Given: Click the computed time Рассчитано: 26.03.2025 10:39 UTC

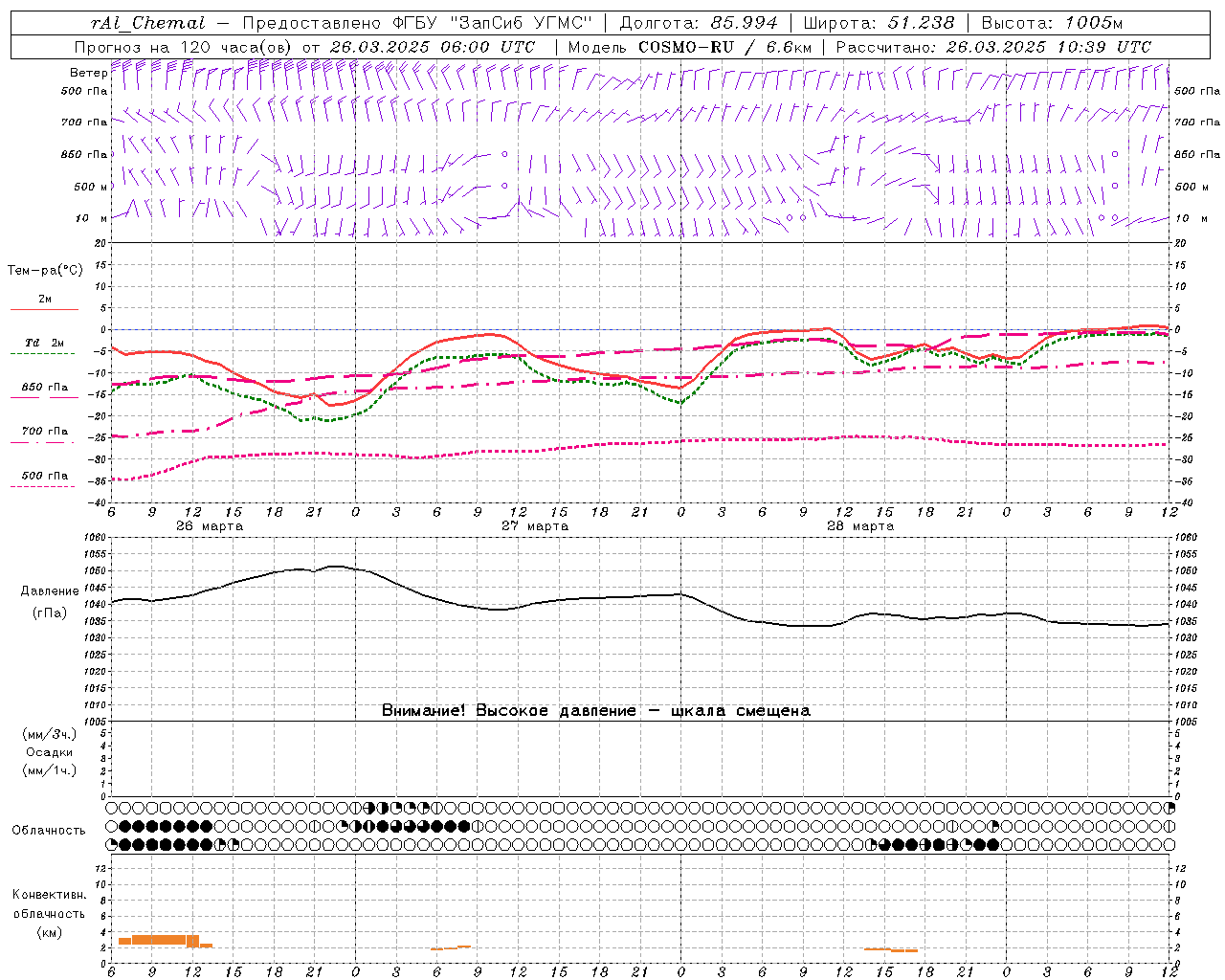Looking at the screenshot, I should pyautogui.click(x=993, y=47).
